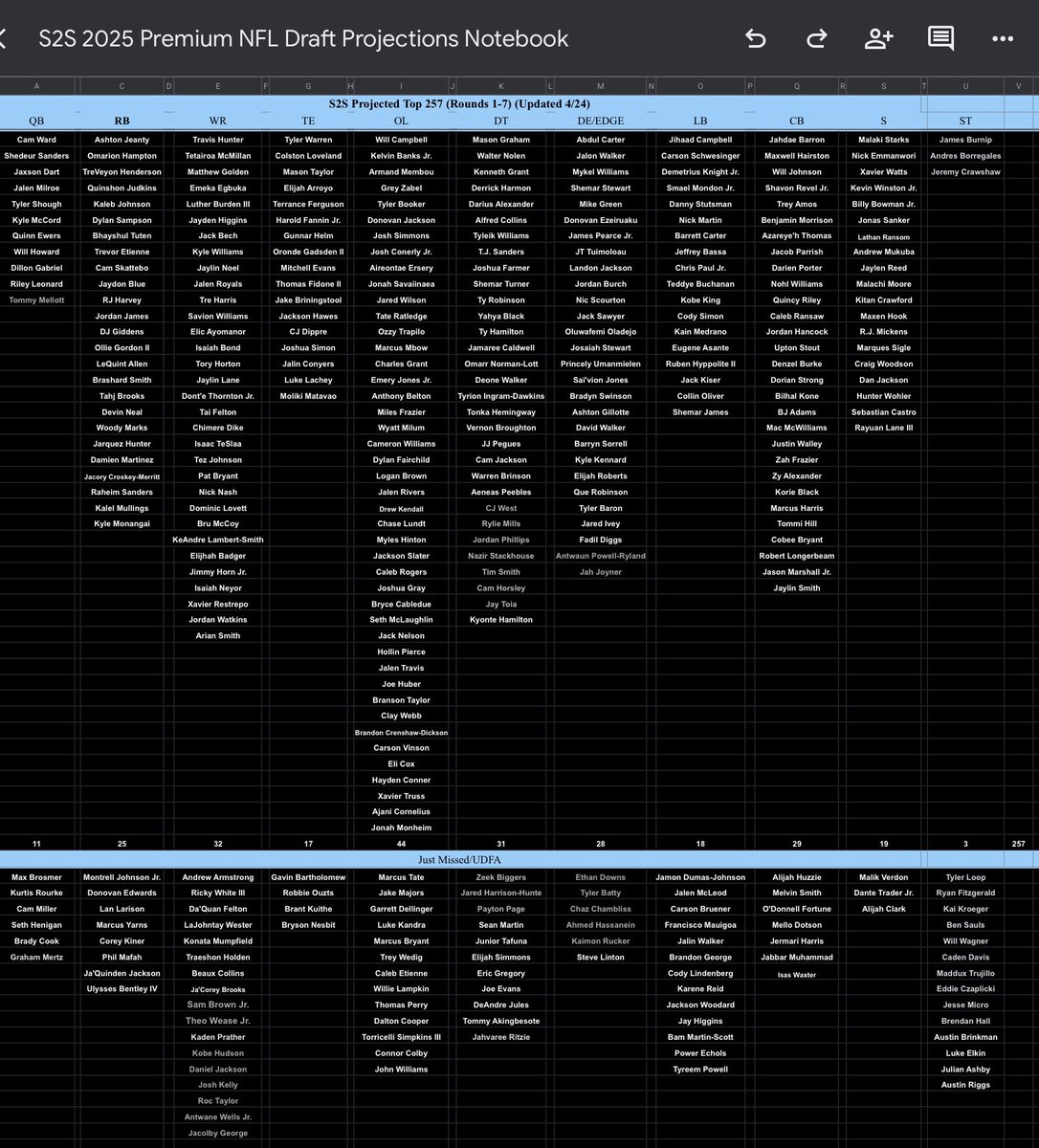
Task: Select the RB position header cell
Action: click(x=122, y=121)
